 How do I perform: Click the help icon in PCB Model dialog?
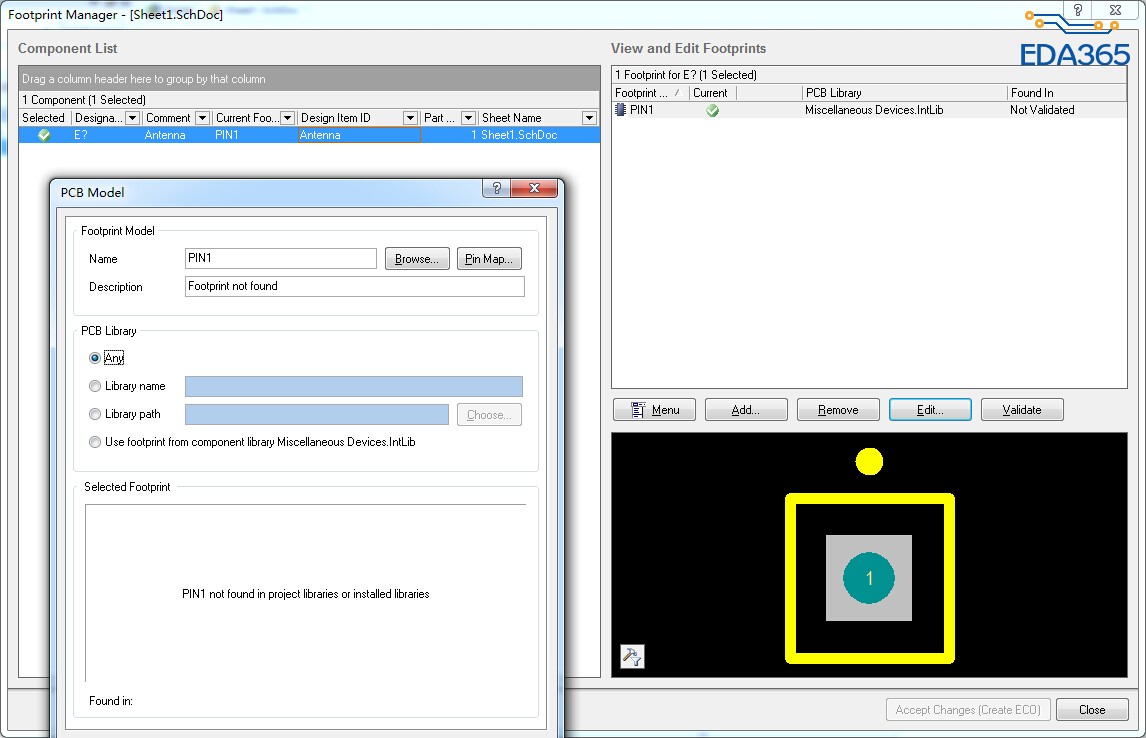pos(496,189)
